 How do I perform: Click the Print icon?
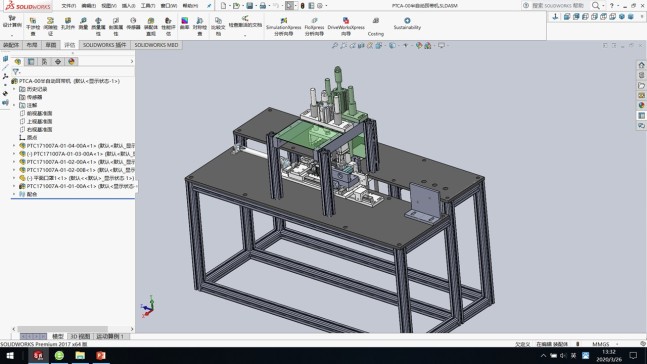point(262,6)
